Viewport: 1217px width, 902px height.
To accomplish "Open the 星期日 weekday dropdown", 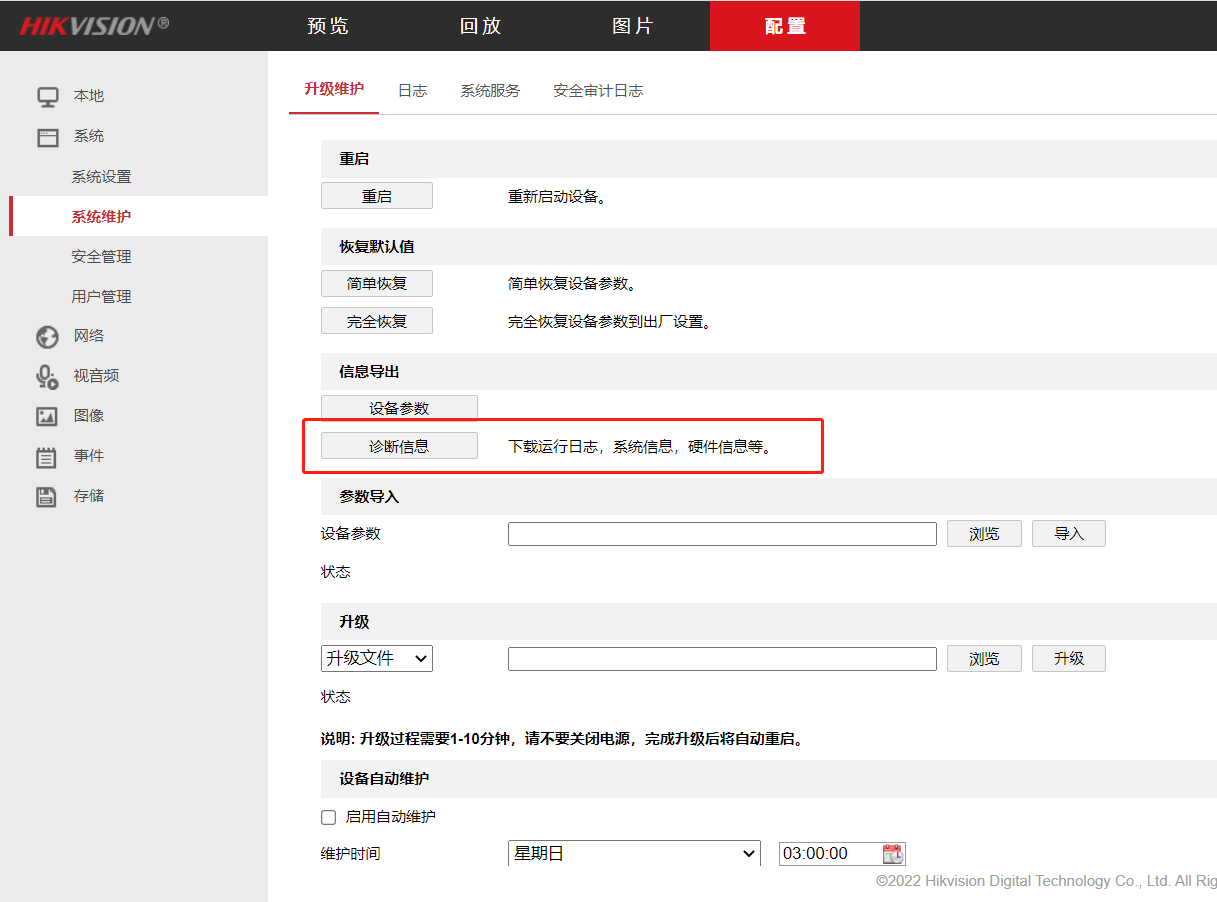I will click(634, 854).
